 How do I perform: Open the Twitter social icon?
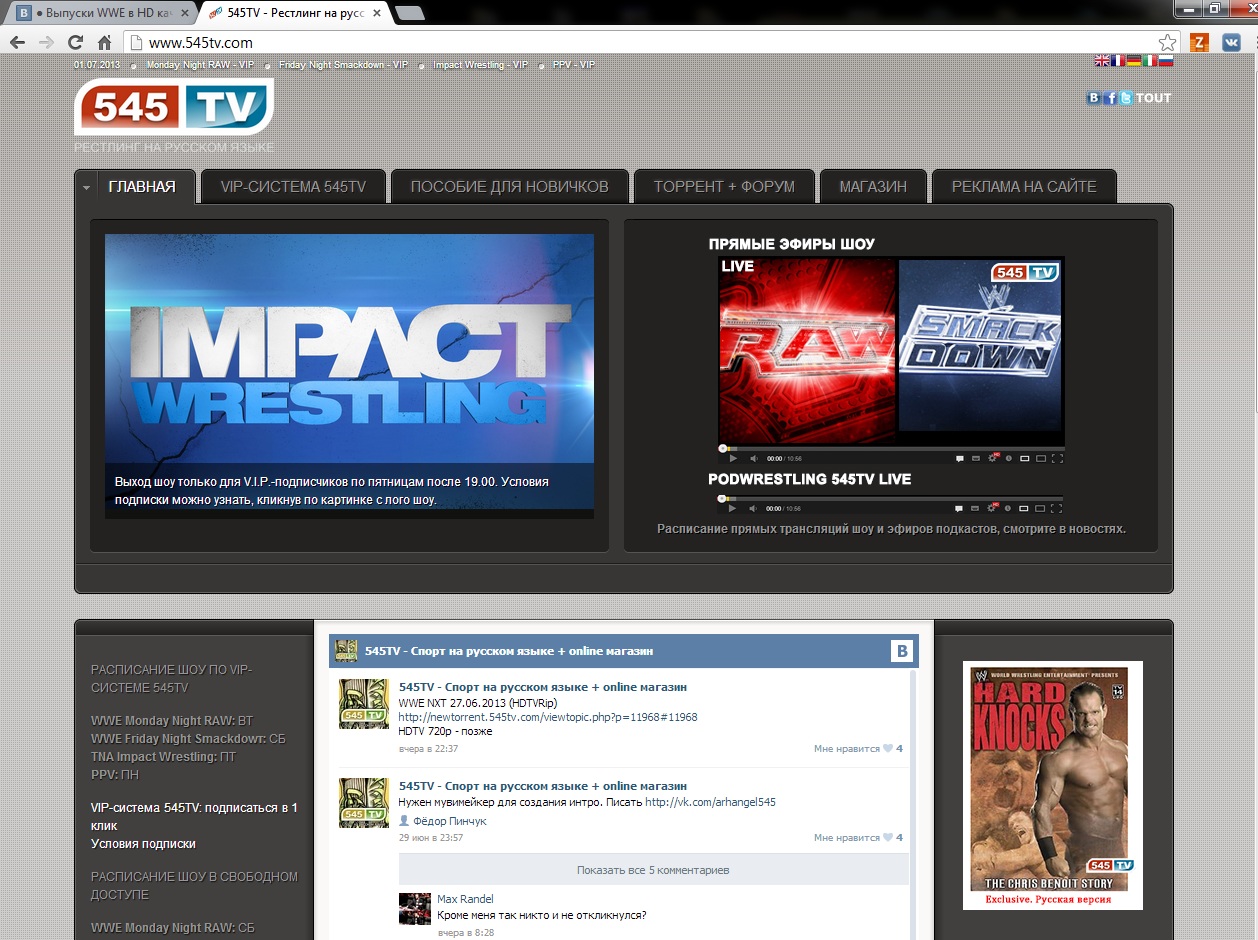pyautogui.click(x=1126, y=98)
